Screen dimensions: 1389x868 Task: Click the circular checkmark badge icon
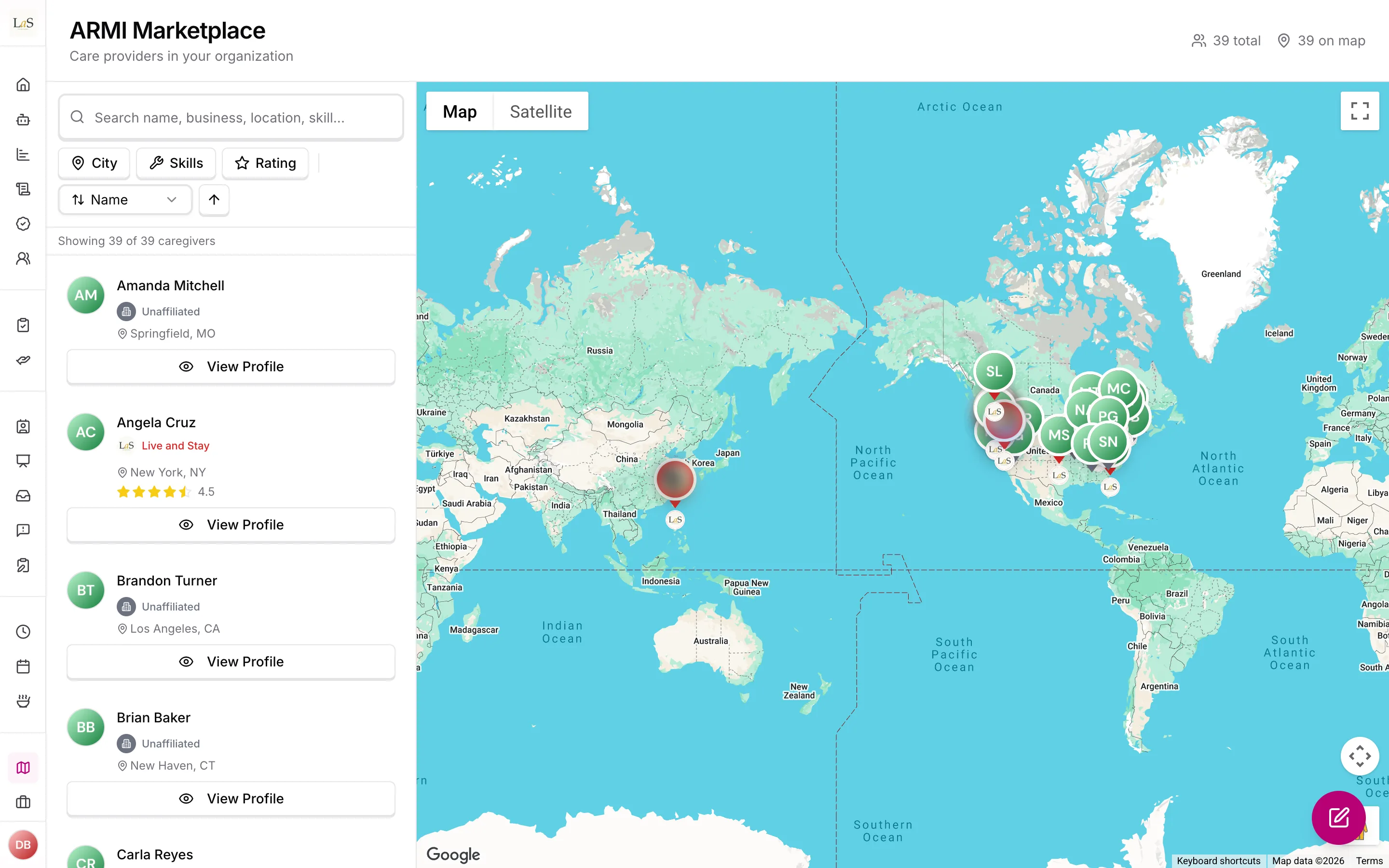pos(23,223)
